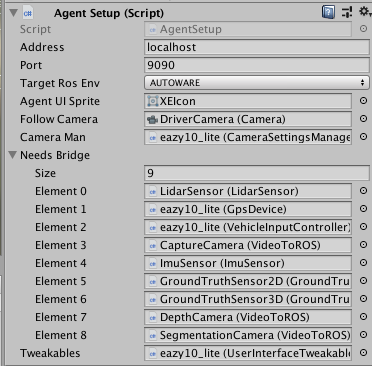Viewport: 372px width, 366px height.
Task: Click the Agent Setup (Script) title
Action: (x=109, y=13)
